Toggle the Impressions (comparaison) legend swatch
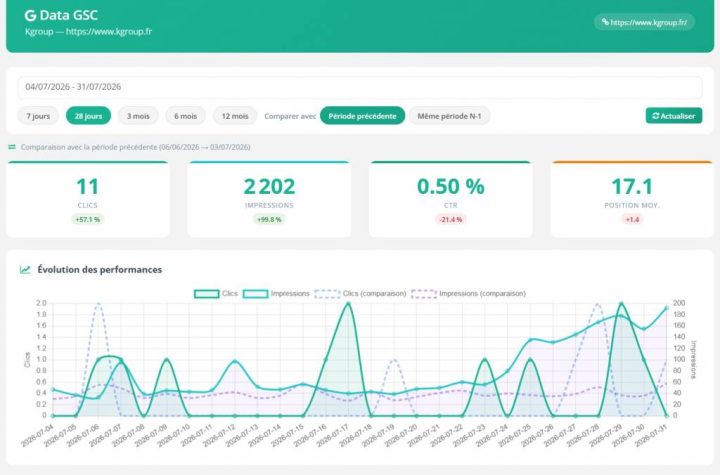Image resolution: width=720 pixels, height=475 pixels. tap(424, 294)
